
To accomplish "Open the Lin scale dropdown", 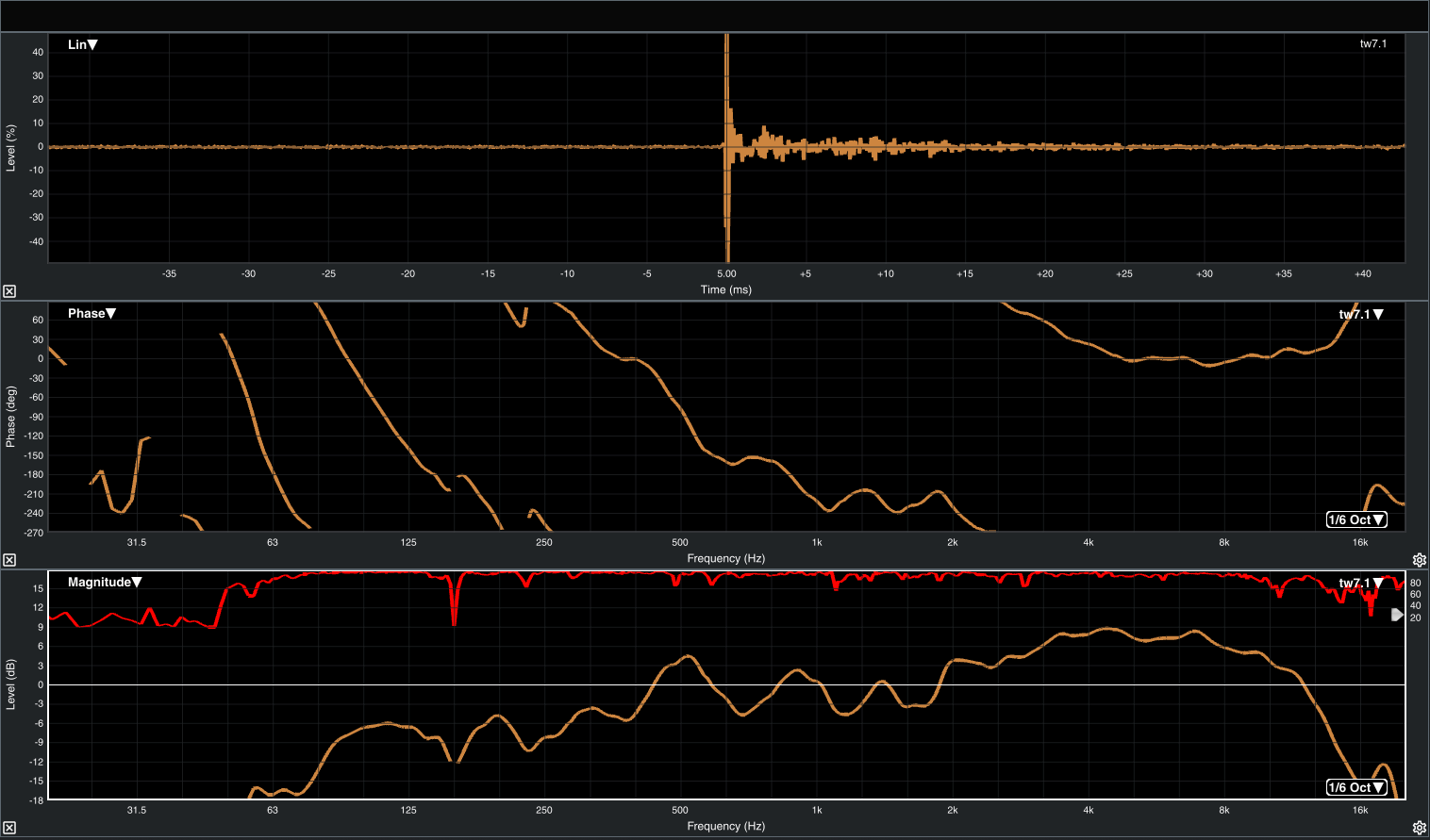I will pos(83,44).
